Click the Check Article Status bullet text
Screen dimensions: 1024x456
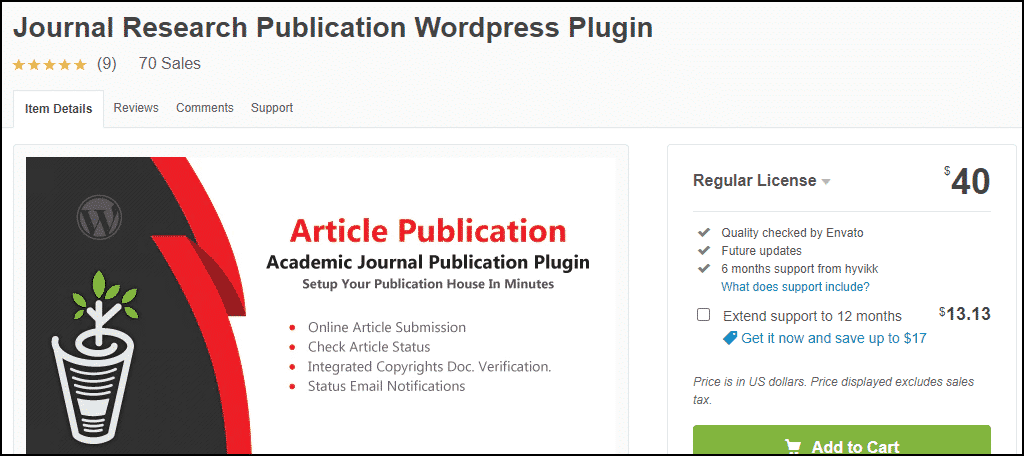(369, 347)
